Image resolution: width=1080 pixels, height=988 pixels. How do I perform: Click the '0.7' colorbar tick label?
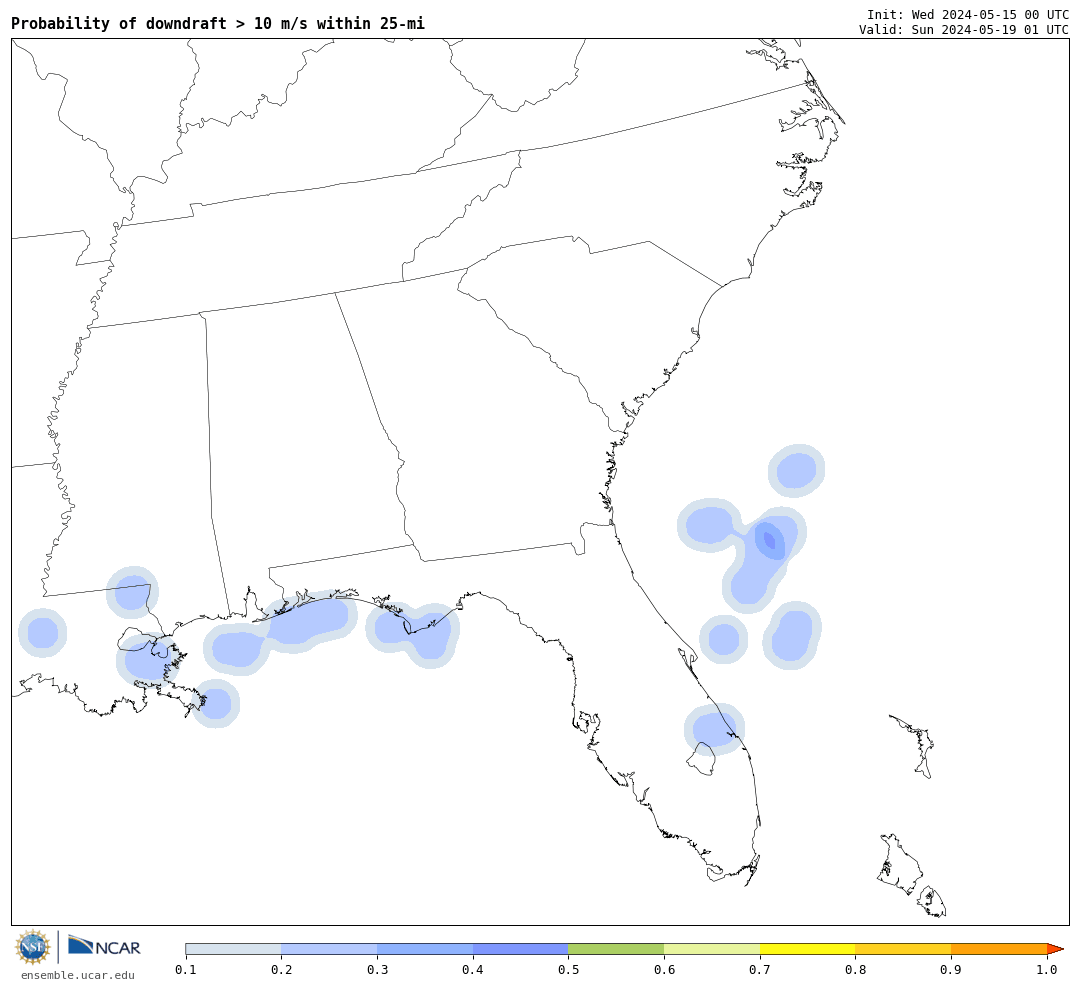[x=760, y=970]
